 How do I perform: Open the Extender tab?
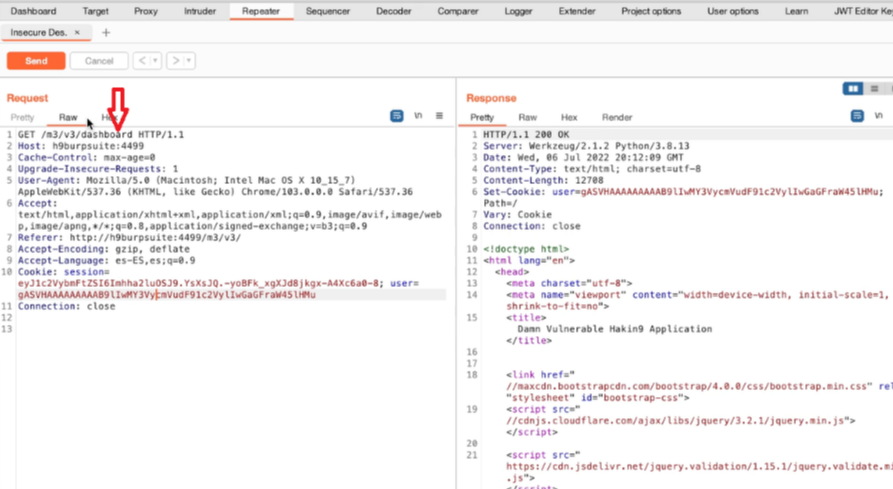(577, 11)
